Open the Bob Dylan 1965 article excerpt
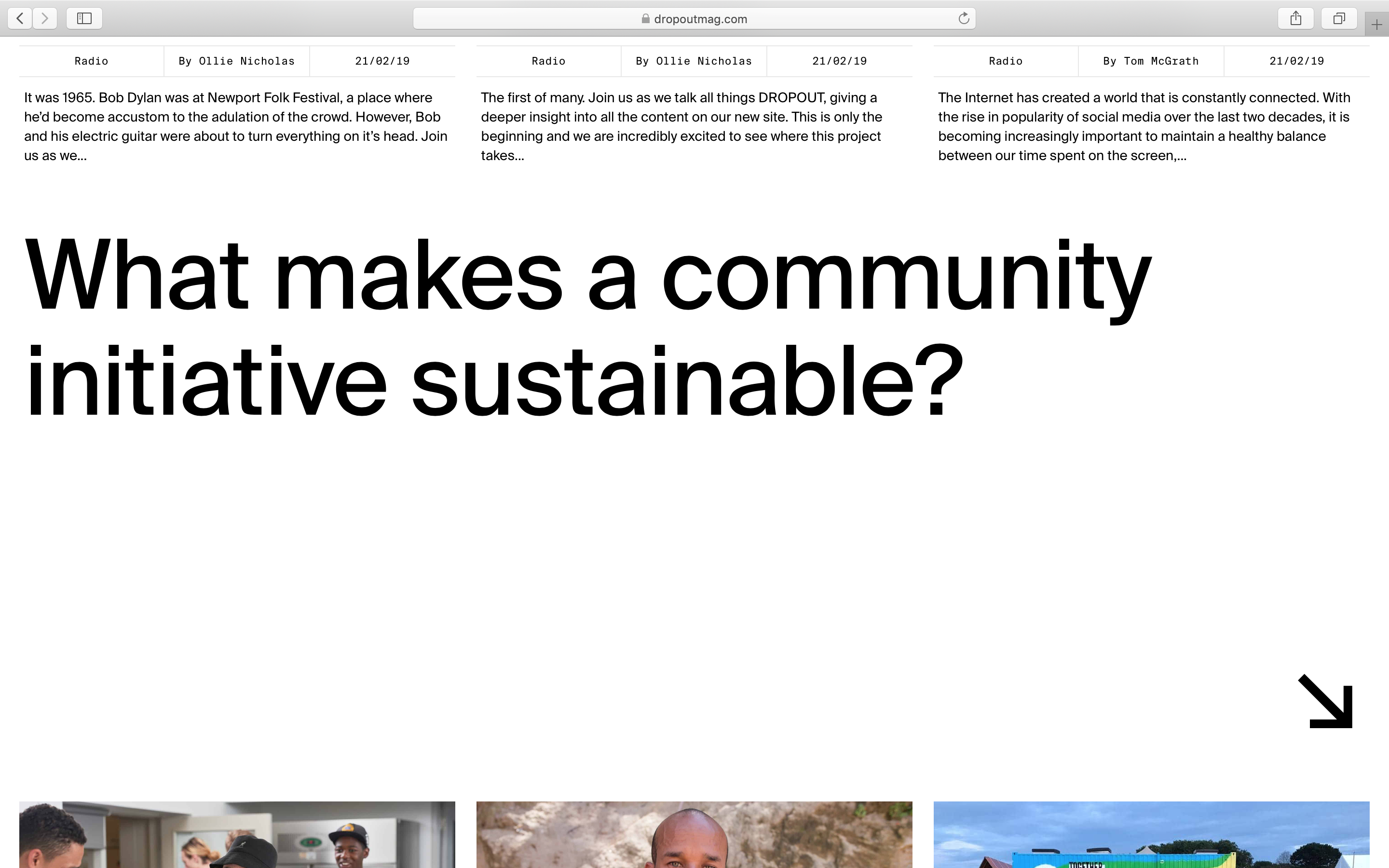This screenshot has height=868, width=1389. tap(236, 126)
